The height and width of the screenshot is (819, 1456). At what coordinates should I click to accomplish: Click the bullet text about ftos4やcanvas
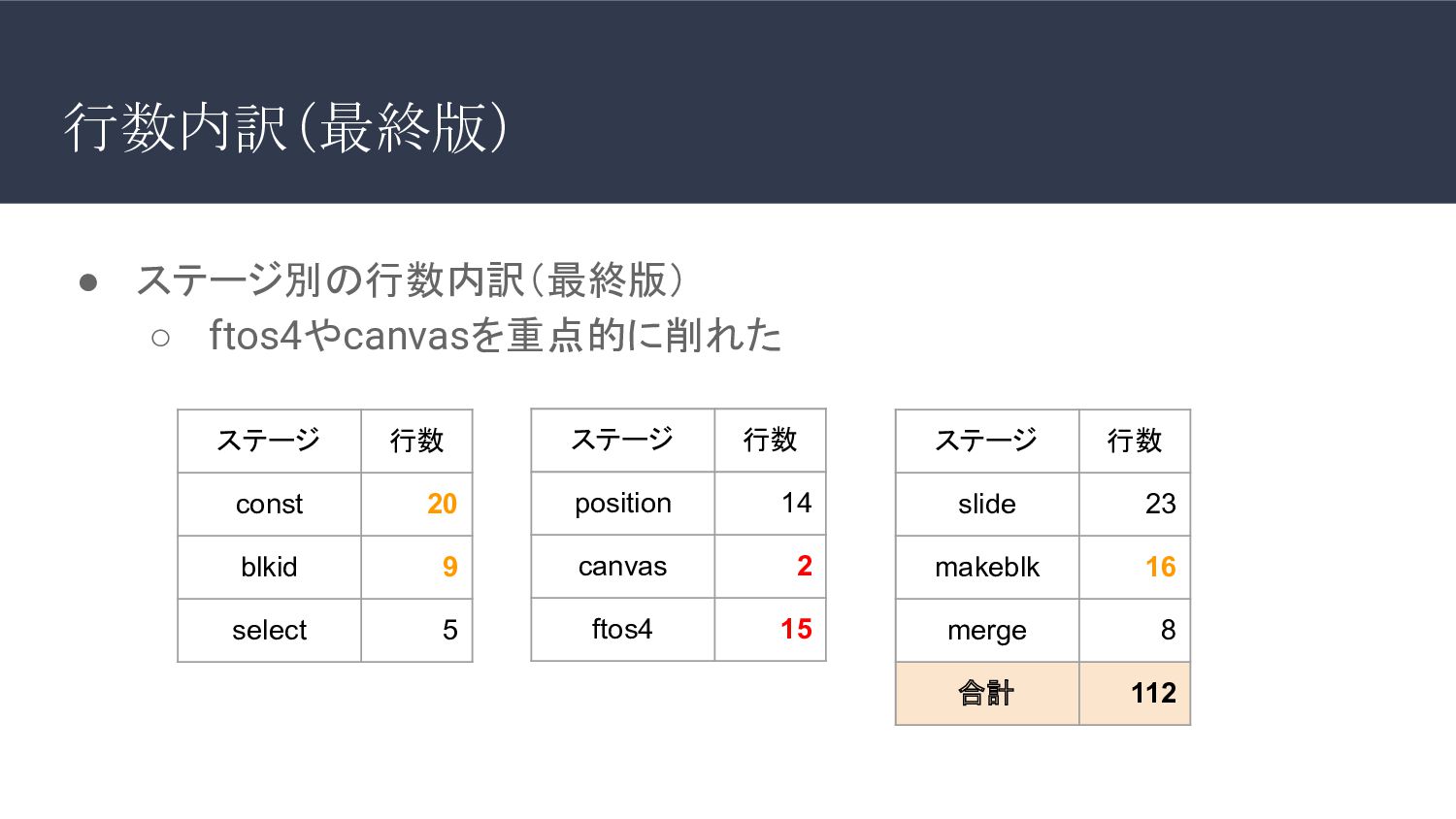pyautogui.click(x=495, y=336)
